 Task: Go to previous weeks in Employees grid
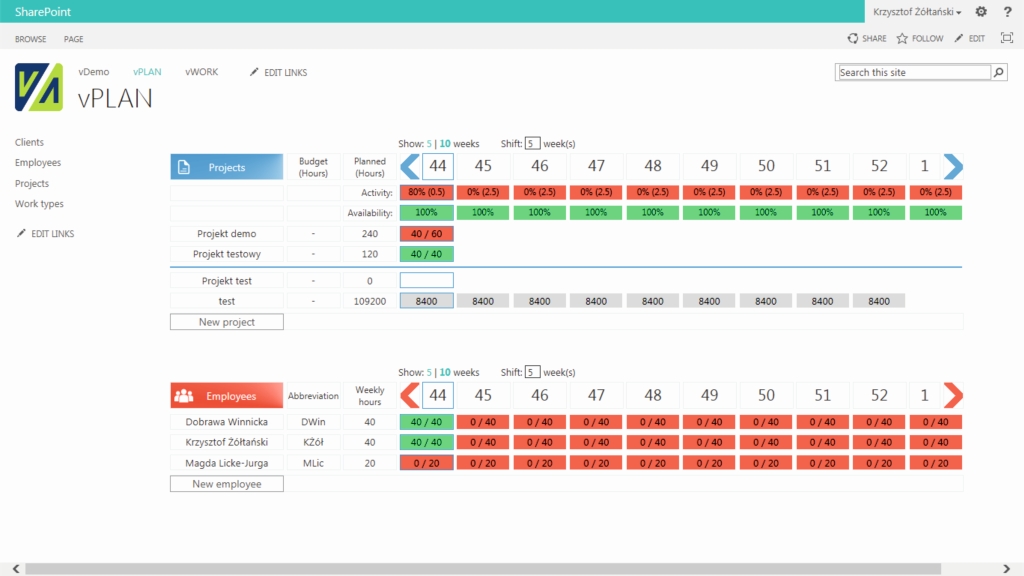(x=409, y=395)
